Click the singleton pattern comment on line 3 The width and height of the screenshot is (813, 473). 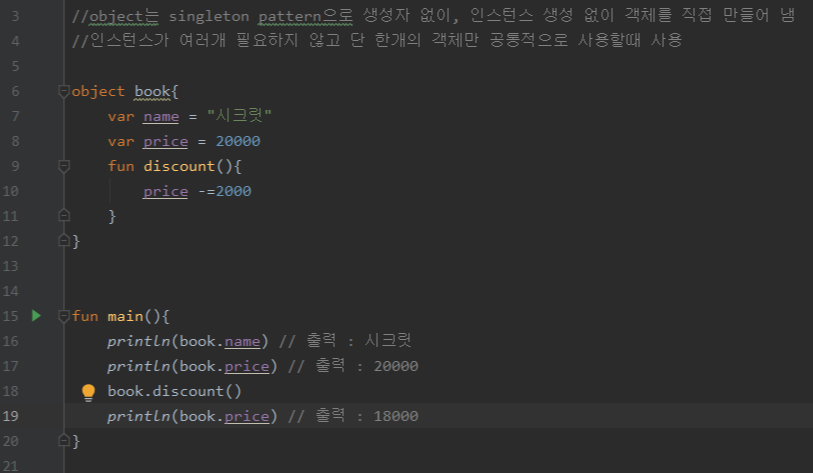click(x=433, y=16)
